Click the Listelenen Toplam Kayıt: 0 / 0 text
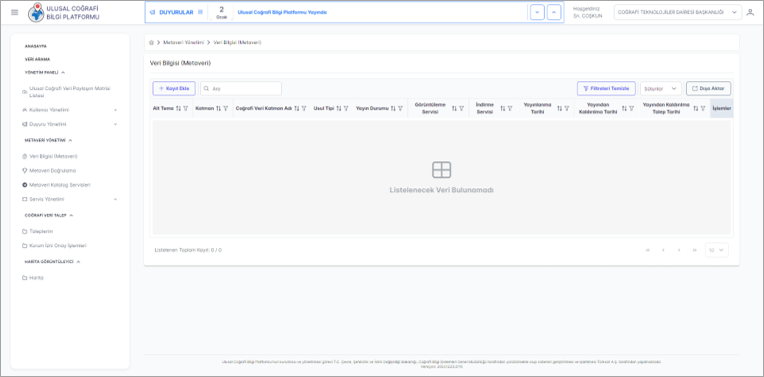 click(x=188, y=250)
